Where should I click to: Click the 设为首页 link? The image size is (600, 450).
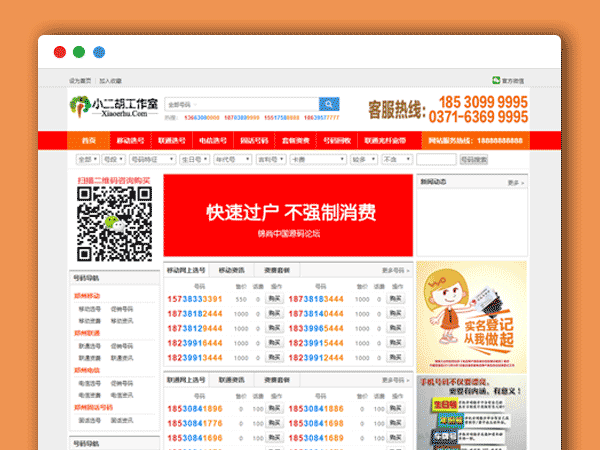click(x=79, y=80)
